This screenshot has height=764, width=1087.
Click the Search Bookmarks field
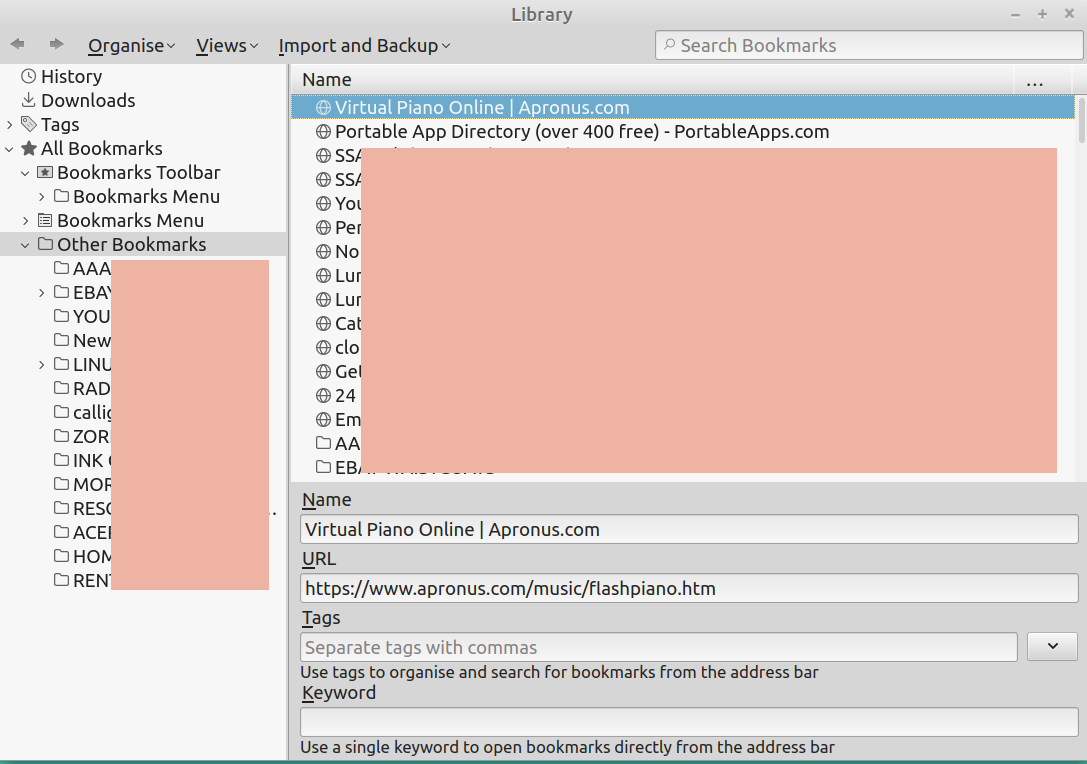[x=868, y=45]
